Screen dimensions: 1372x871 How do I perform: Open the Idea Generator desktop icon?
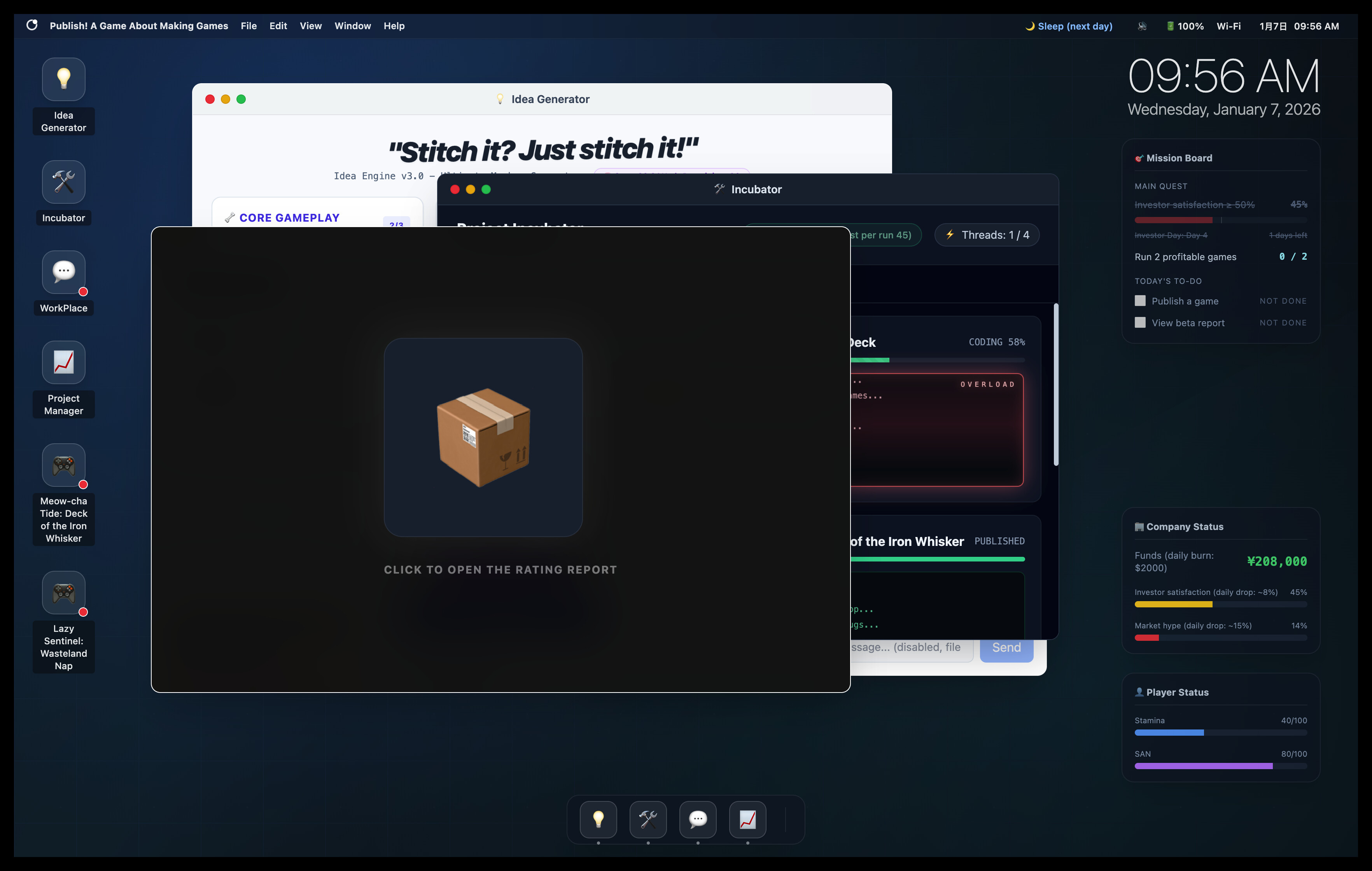tap(63, 79)
